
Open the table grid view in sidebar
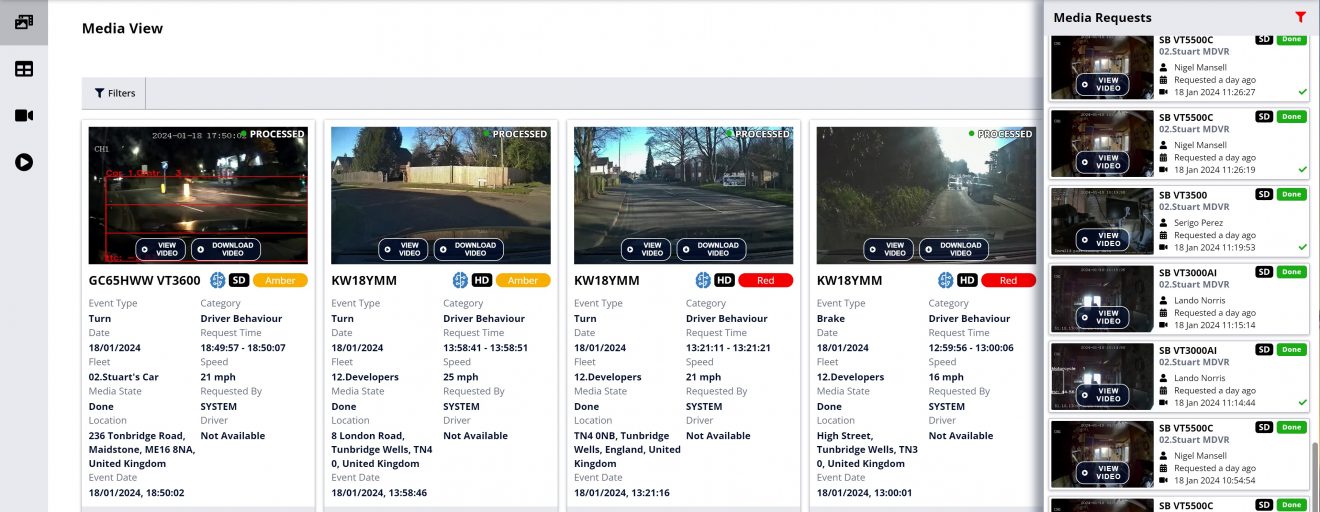[x=24, y=69]
